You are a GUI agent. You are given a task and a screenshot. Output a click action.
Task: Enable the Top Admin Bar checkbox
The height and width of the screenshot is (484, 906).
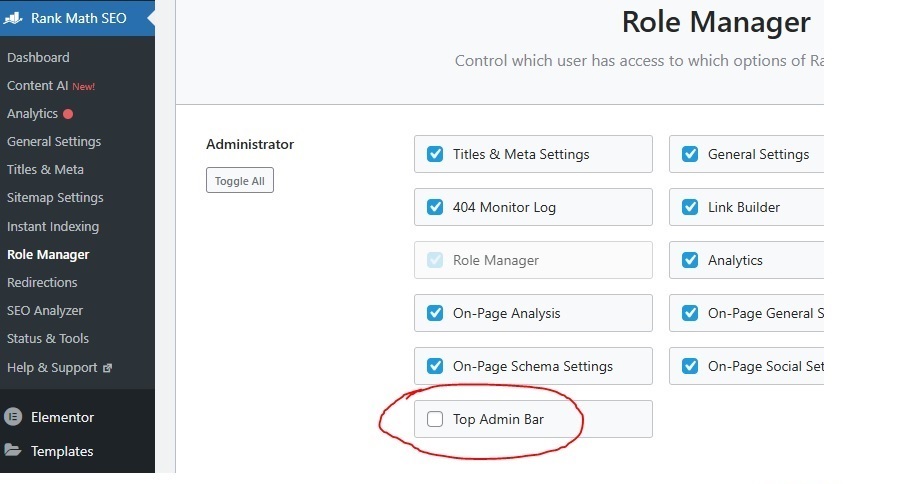point(435,419)
